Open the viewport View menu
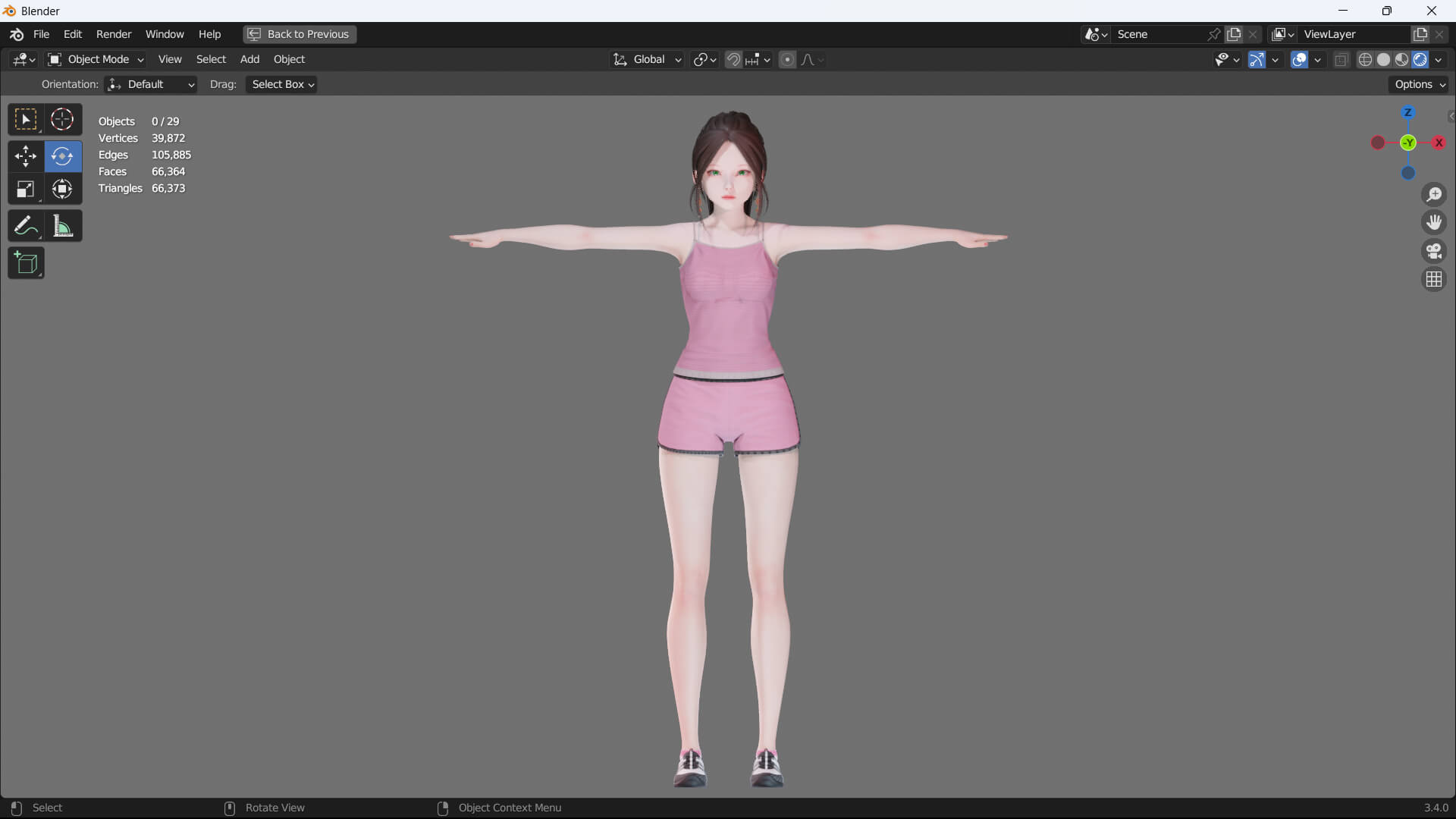Image resolution: width=1456 pixels, height=819 pixels. pyautogui.click(x=169, y=59)
